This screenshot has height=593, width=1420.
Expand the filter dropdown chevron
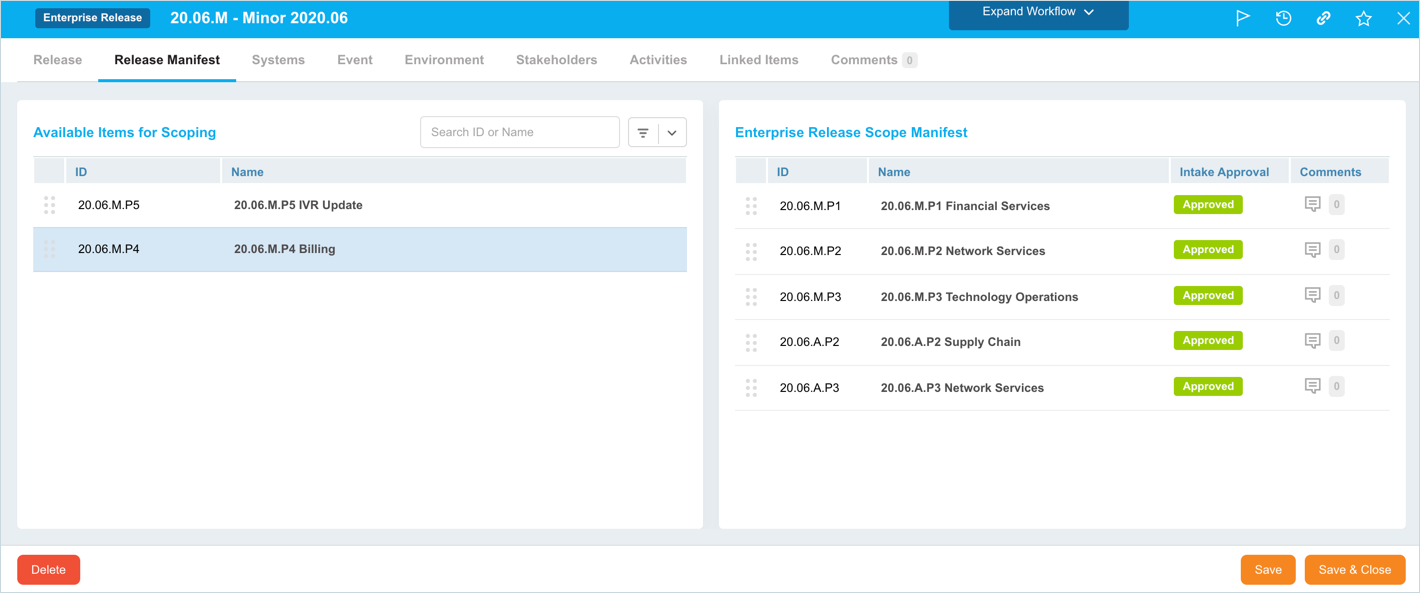coord(672,132)
